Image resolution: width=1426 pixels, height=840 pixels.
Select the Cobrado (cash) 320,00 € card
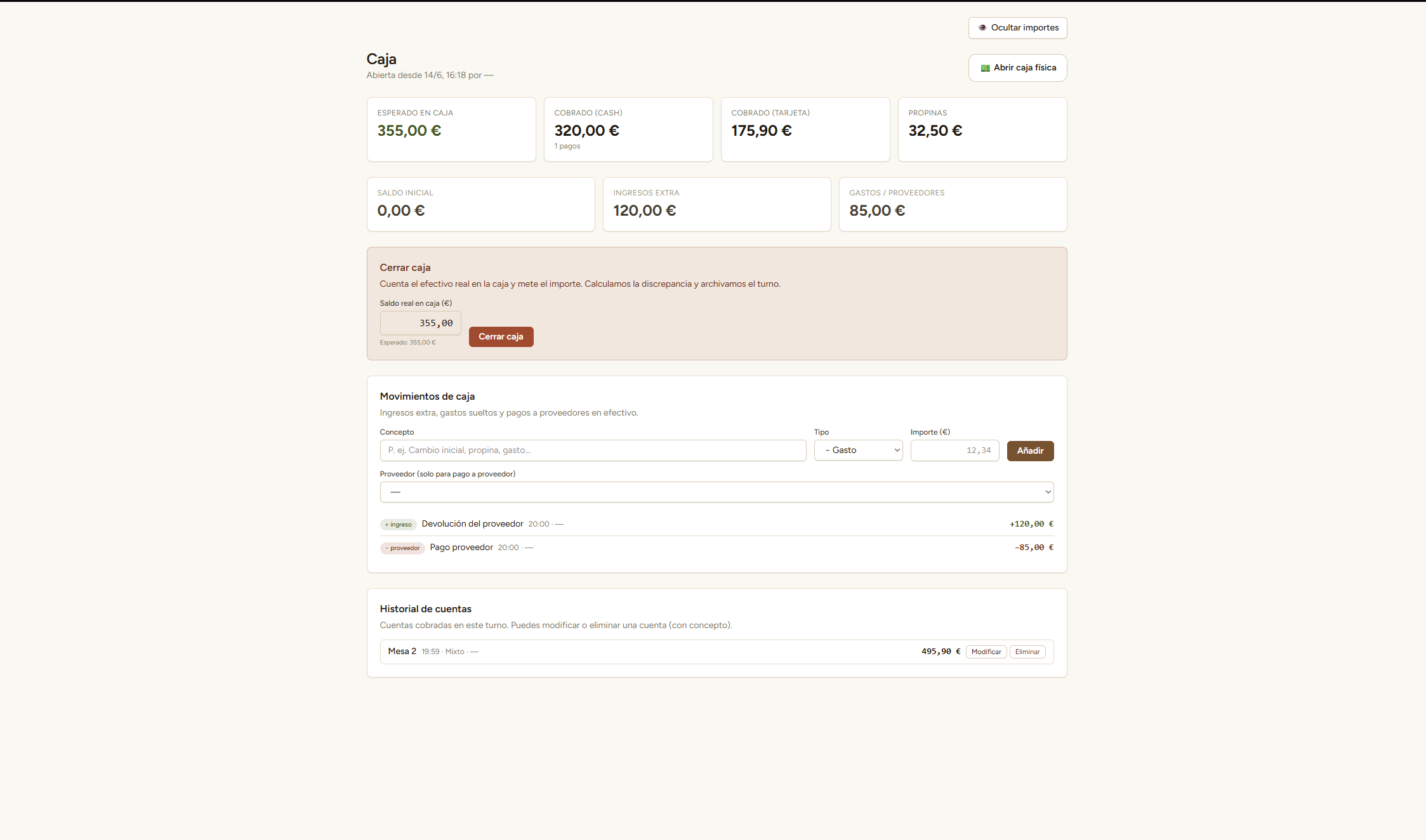(628, 129)
